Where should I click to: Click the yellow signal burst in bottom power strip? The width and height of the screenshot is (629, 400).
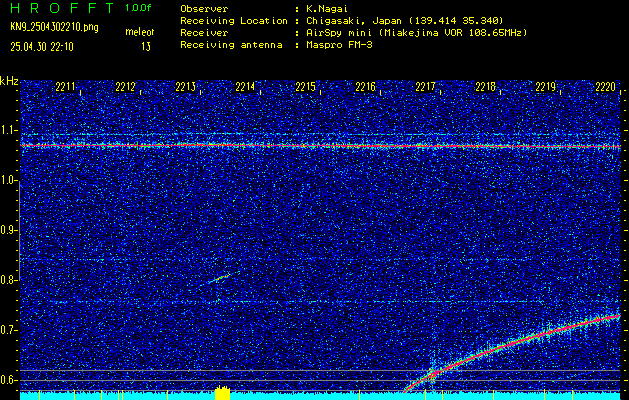(x=222, y=393)
